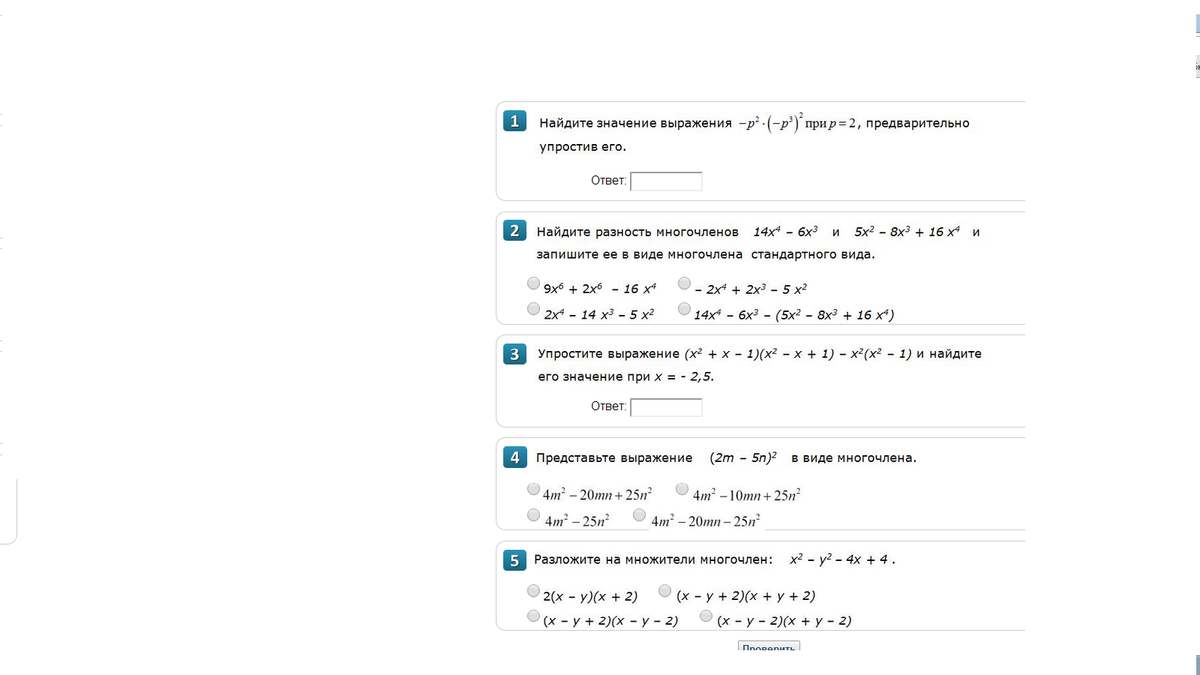The height and width of the screenshot is (675, 1200).
Task: Select option 9x⁶ + 2x⁶ − 16x⁴
Action: pos(534,284)
